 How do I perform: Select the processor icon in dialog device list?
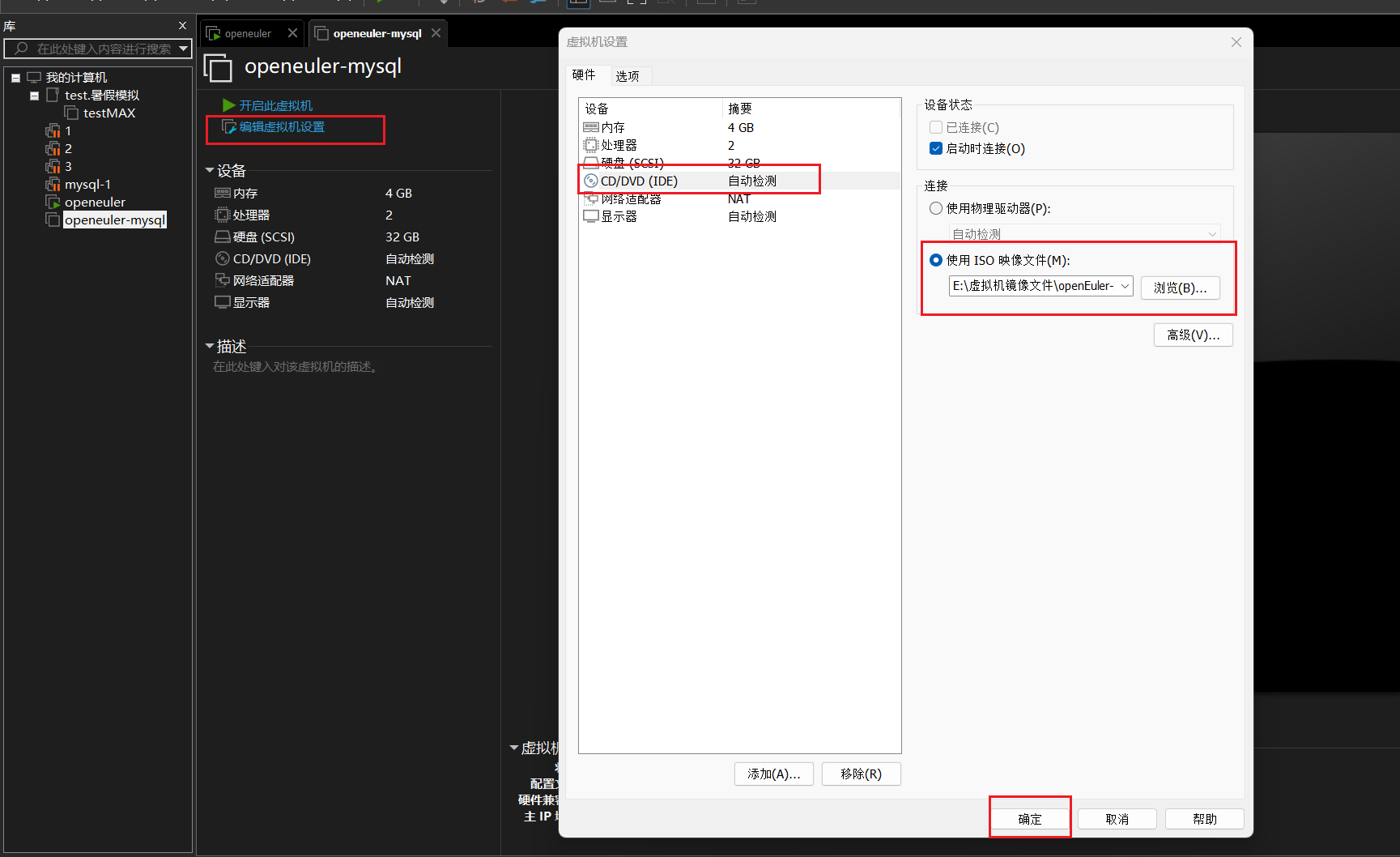[x=591, y=145]
